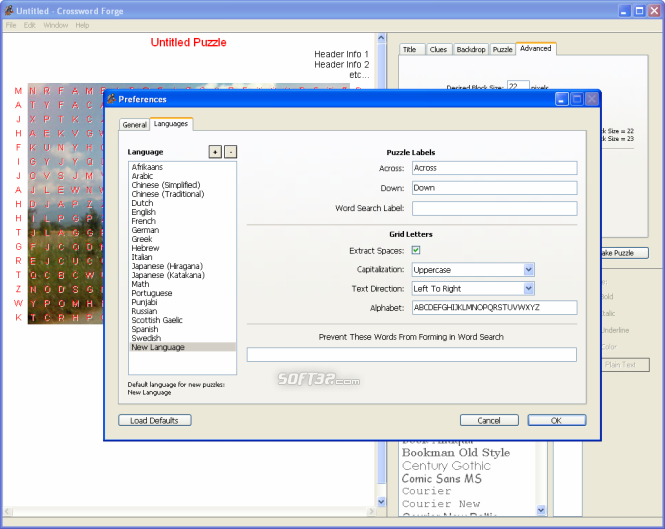Click puzzle preview scroll down arrow
The height and width of the screenshot is (529, 665).
(381, 501)
